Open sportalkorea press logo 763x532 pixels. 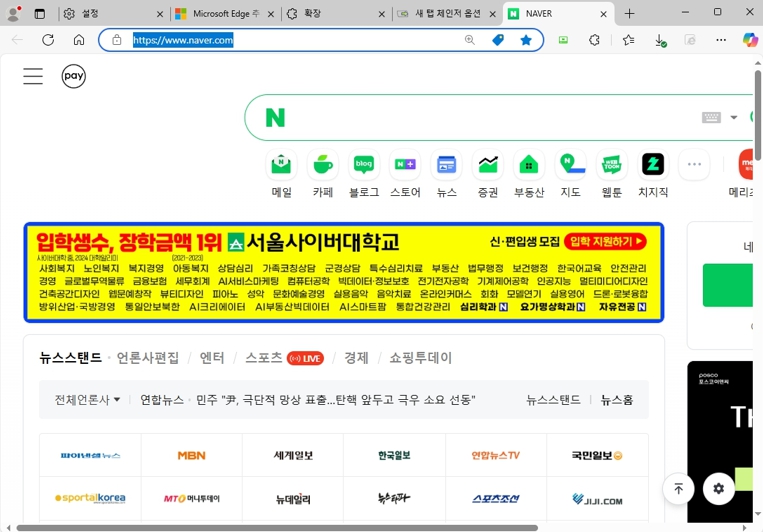tap(91, 498)
